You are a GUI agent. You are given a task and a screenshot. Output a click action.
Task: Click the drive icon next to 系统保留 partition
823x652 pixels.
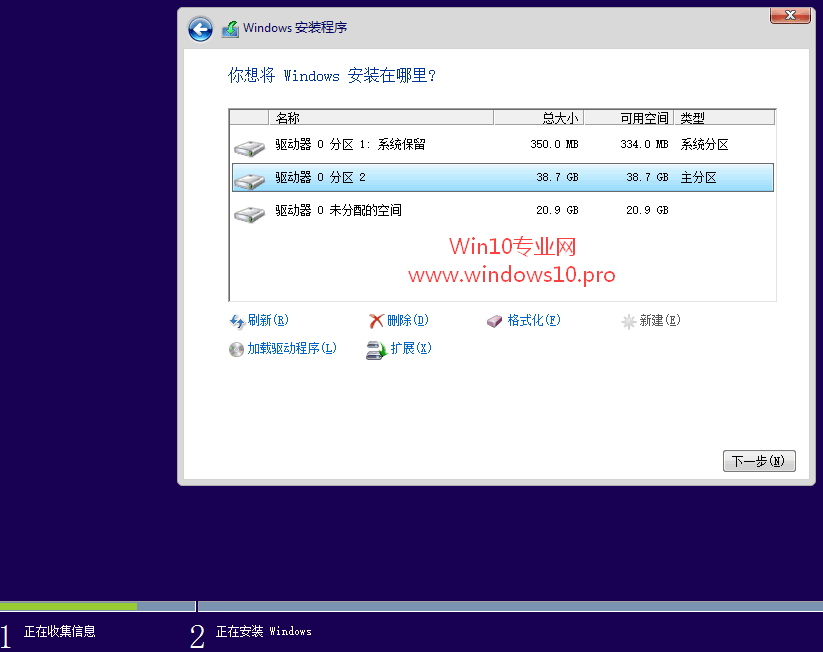click(x=248, y=144)
